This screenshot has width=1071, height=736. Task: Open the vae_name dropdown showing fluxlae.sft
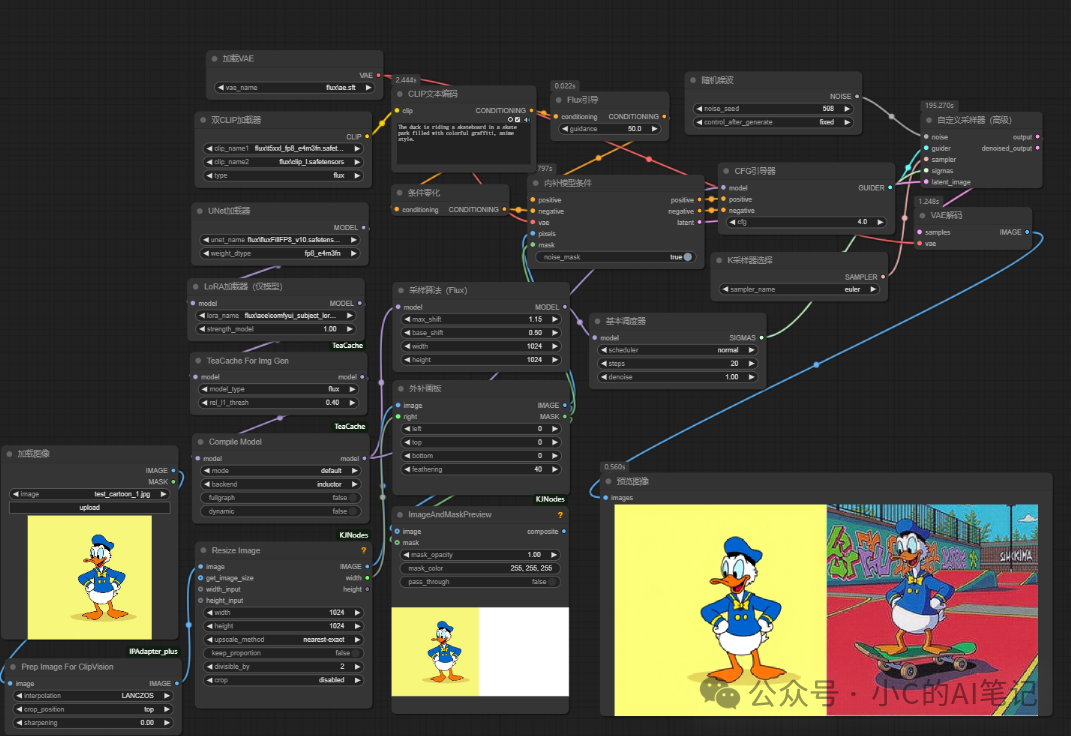tap(295, 87)
